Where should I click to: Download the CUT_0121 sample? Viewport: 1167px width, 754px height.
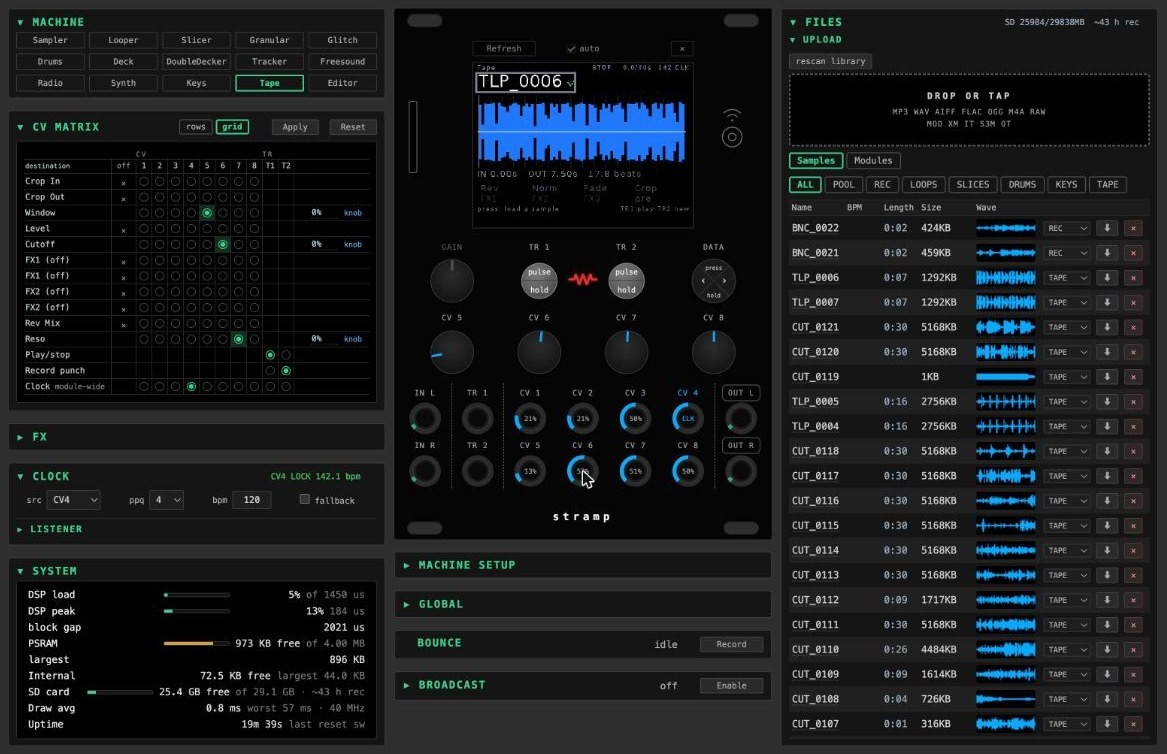pyautogui.click(x=1107, y=328)
